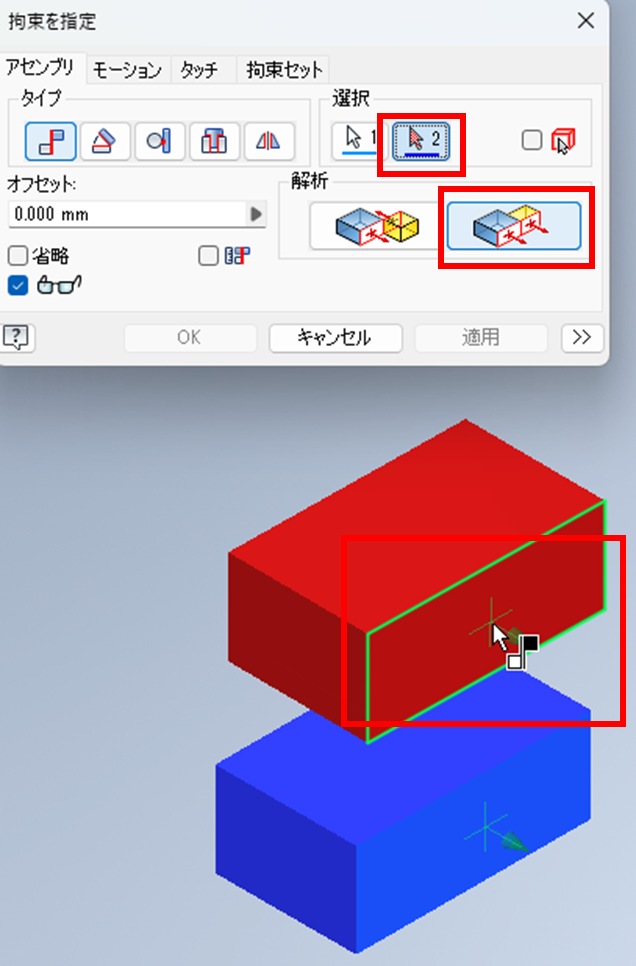The height and width of the screenshot is (966, 636).
Task: Activate first selection arrow button
Action: click(x=358, y=139)
